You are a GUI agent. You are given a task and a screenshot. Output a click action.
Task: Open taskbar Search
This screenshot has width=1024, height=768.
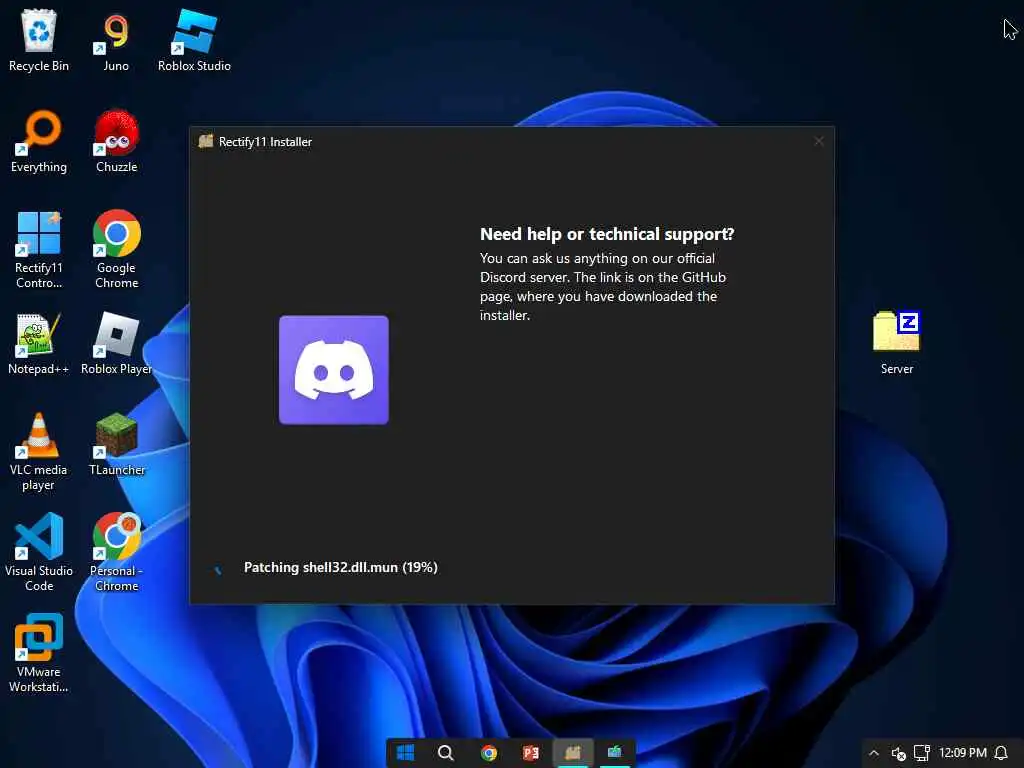(445, 753)
